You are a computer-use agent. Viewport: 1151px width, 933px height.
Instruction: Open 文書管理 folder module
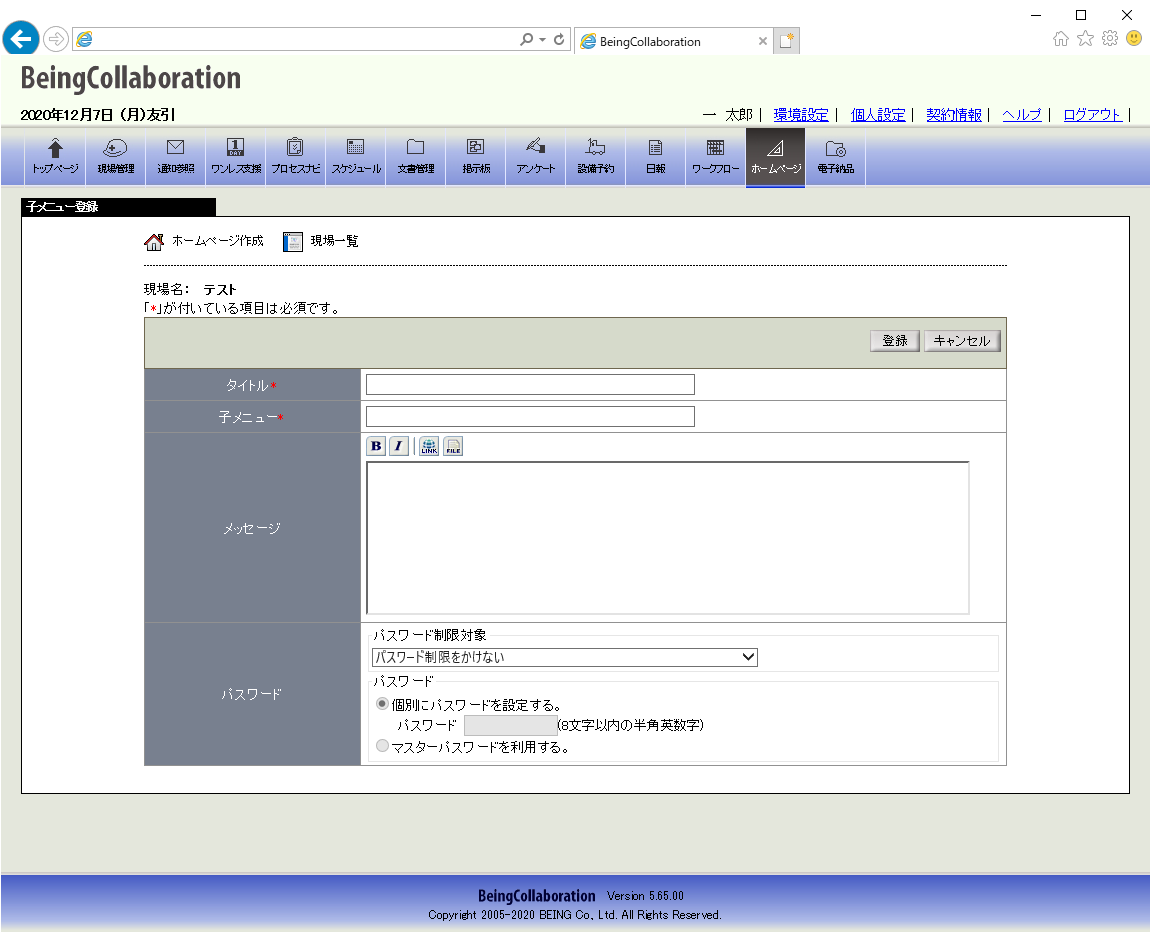(x=415, y=156)
